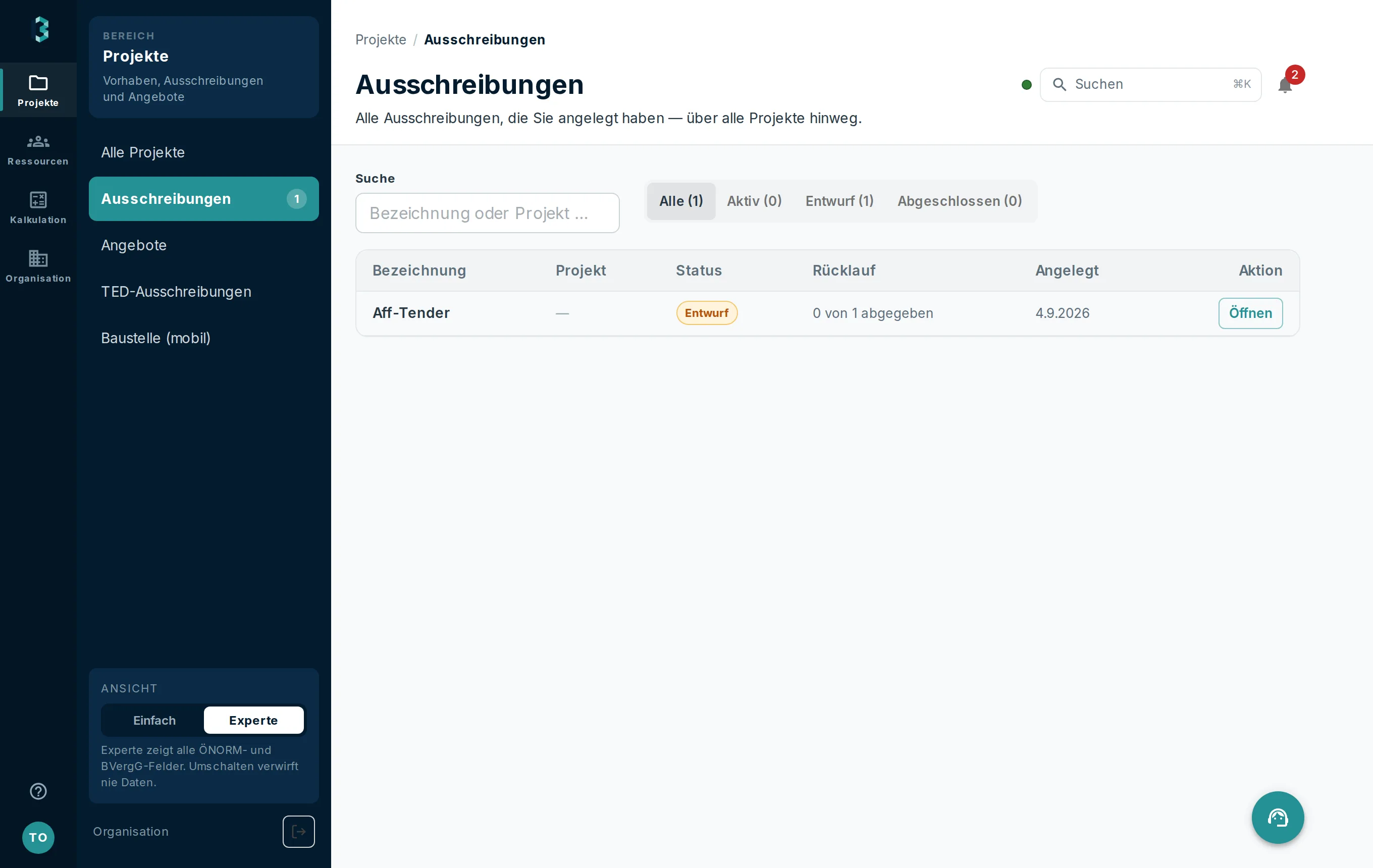Click the Aff-Tender row name

[x=411, y=313]
